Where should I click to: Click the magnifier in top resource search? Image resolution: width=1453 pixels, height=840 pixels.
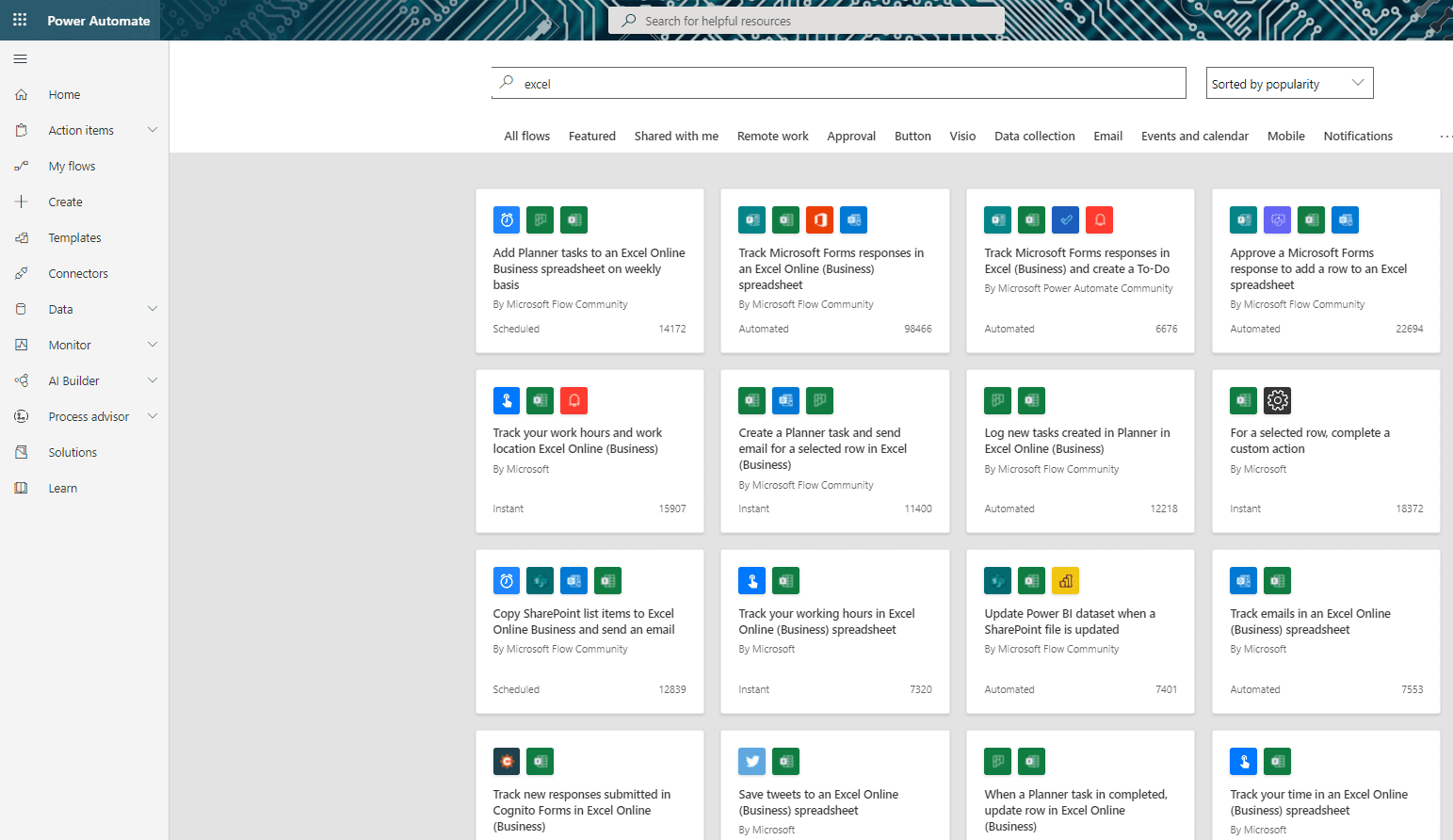(629, 21)
